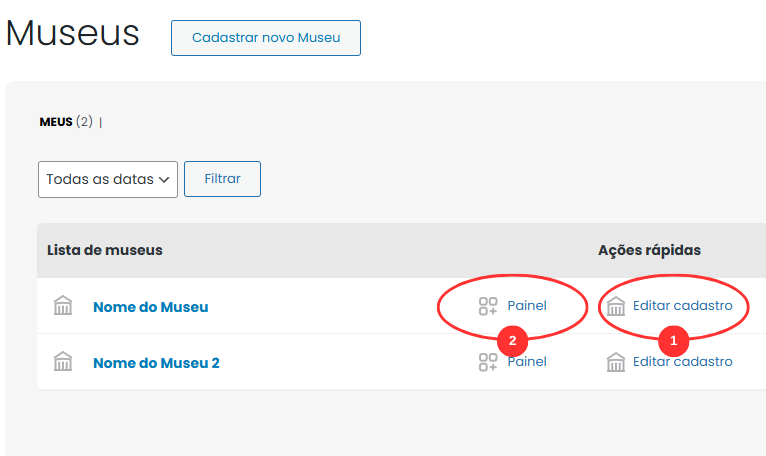Click the red badge numbered 1
Image resolution: width=766 pixels, height=456 pixels.
click(x=673, y=340)
